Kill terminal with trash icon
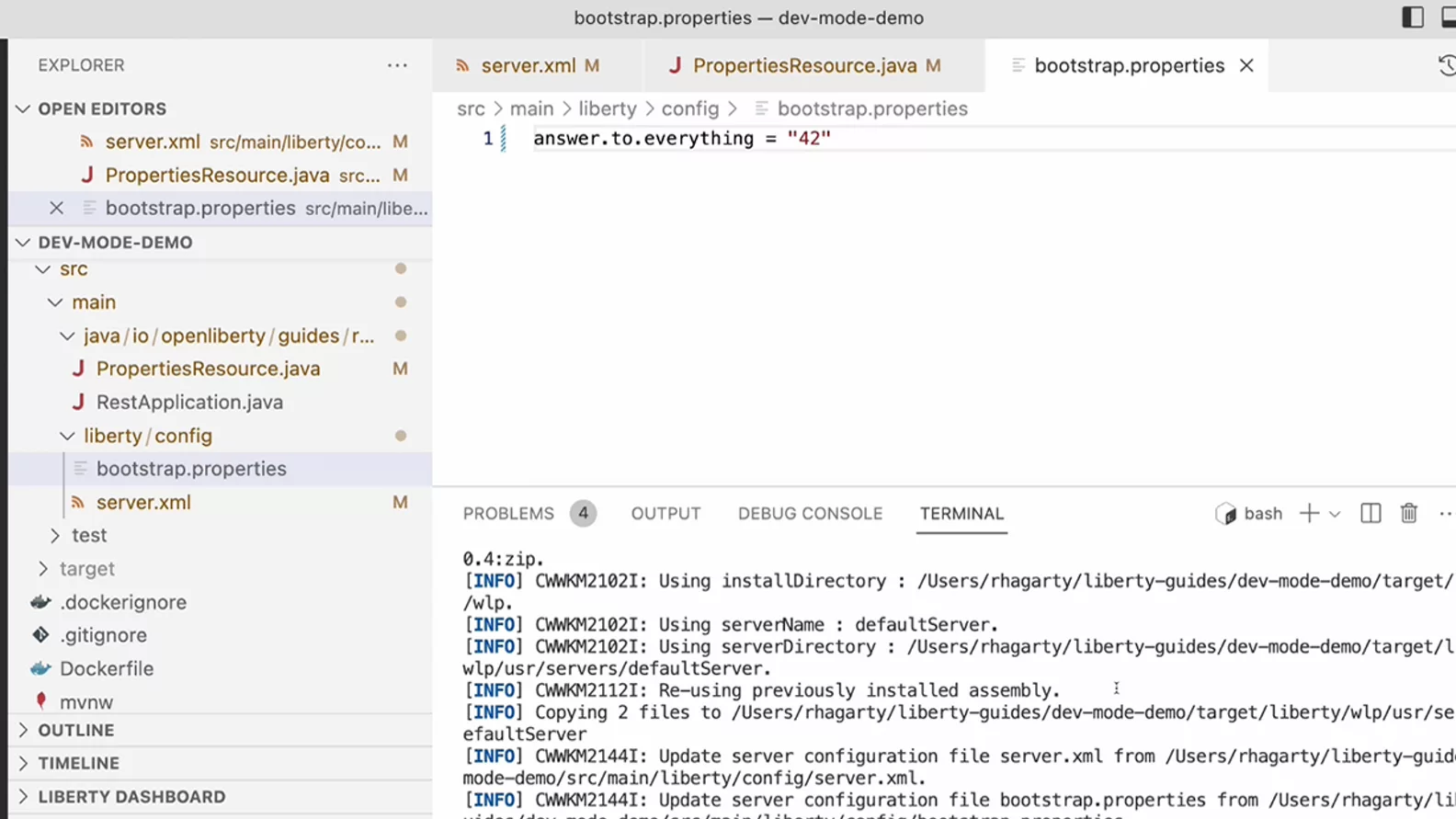1456x819 pixels. 1408,514
